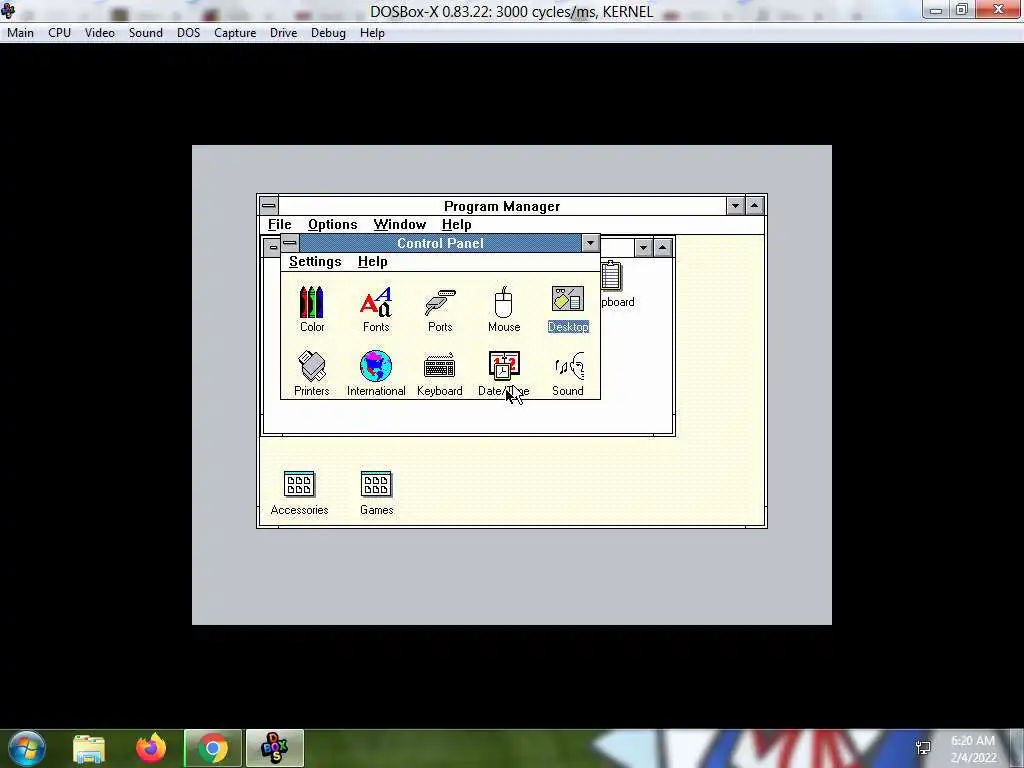The width and height of the screenshot is (1024, 768).
Task: Select the Desktop icon in Control Panel
Action: pos(568,309)
